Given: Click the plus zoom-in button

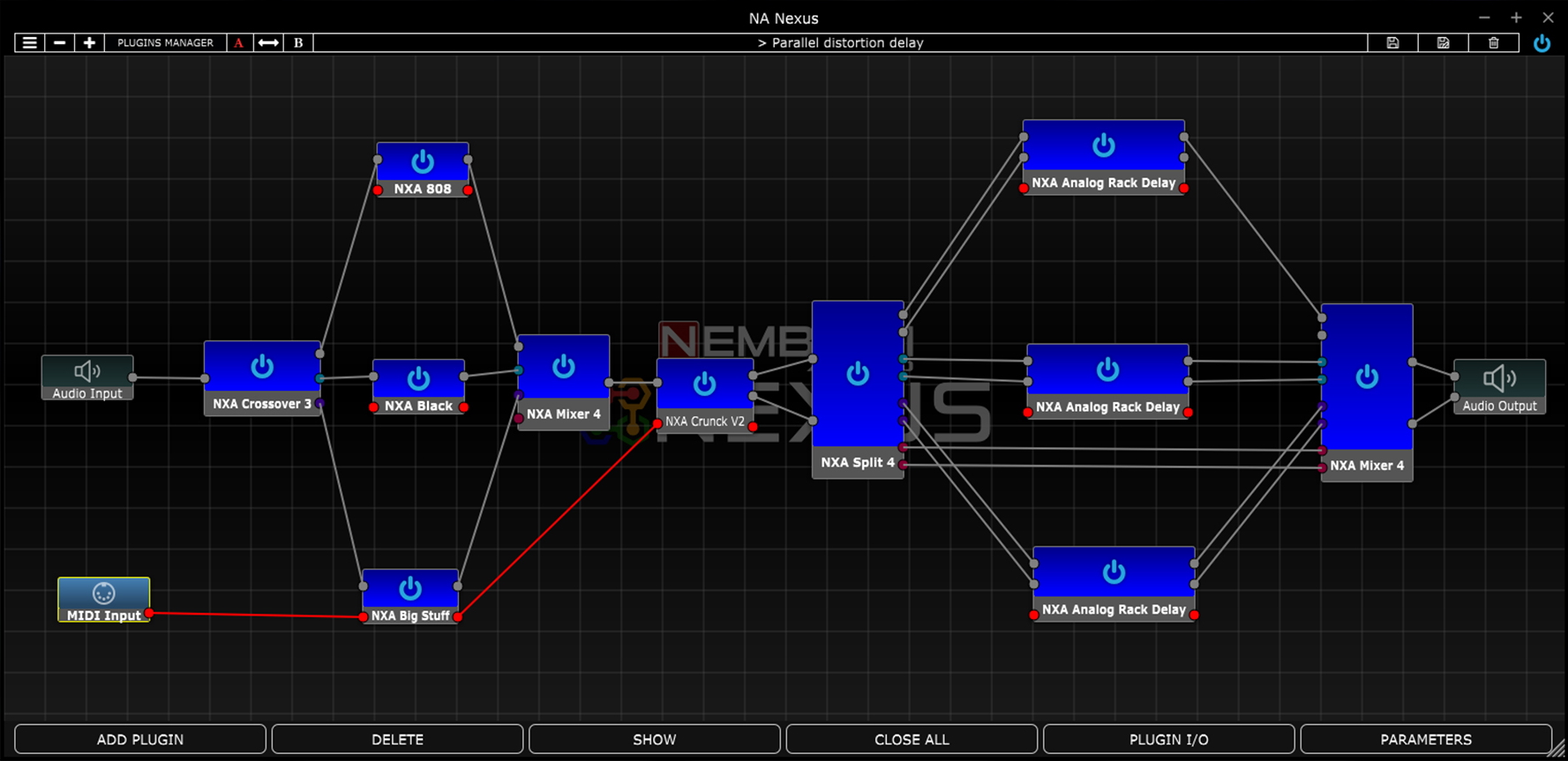Looking at the screenshot, I should 89,42.
